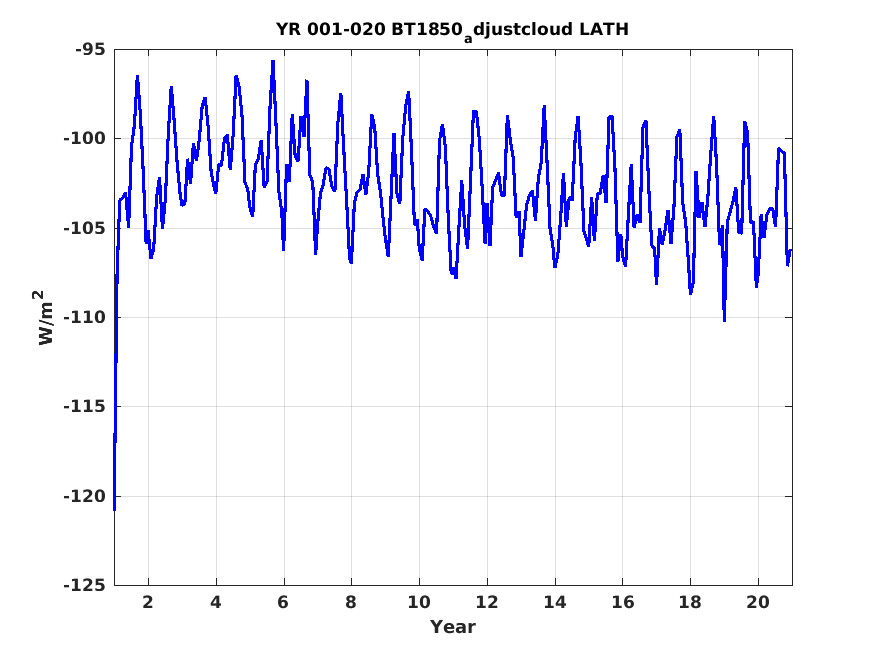The width and height of the screenshot is (875, 656).
Task: Click x-axis tick label 18
Action: (x=690, y=602)
